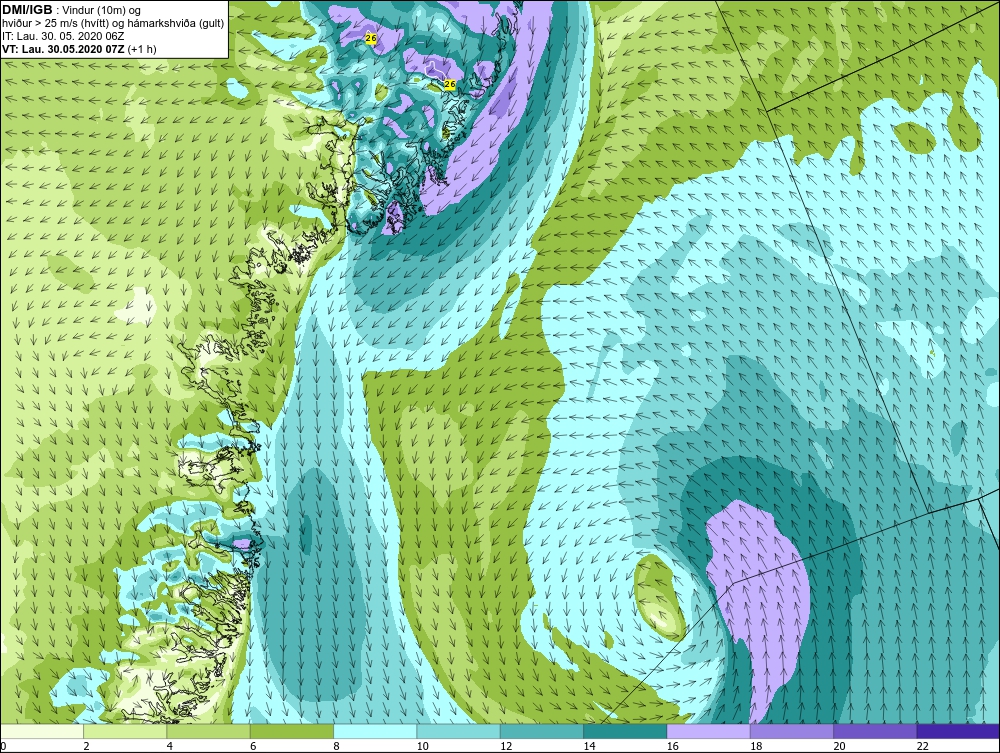This screenshot has width=1000, height=753.
Task: Click the legend swatch for 0–2 m/s
Action: click(42, 731)
